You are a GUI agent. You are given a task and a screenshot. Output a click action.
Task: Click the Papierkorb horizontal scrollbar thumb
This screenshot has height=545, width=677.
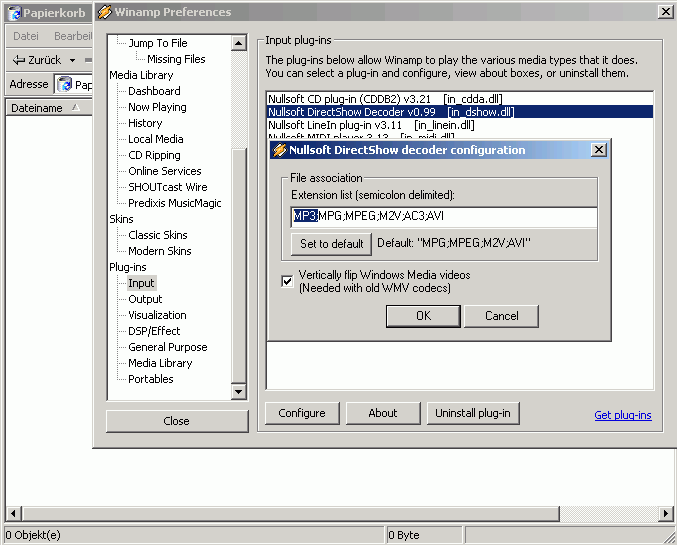tap(291, 513)
